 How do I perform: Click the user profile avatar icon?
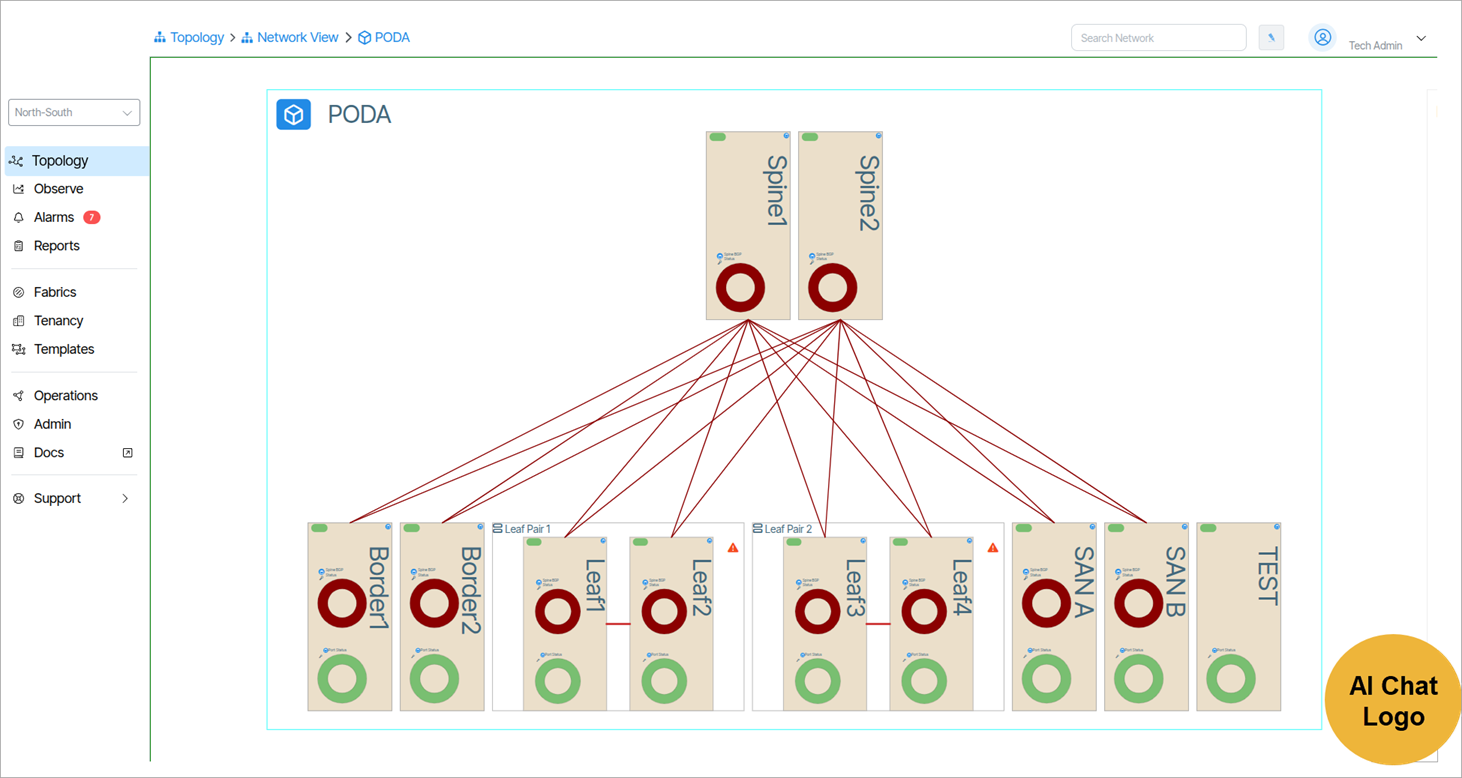[1322, 38]
